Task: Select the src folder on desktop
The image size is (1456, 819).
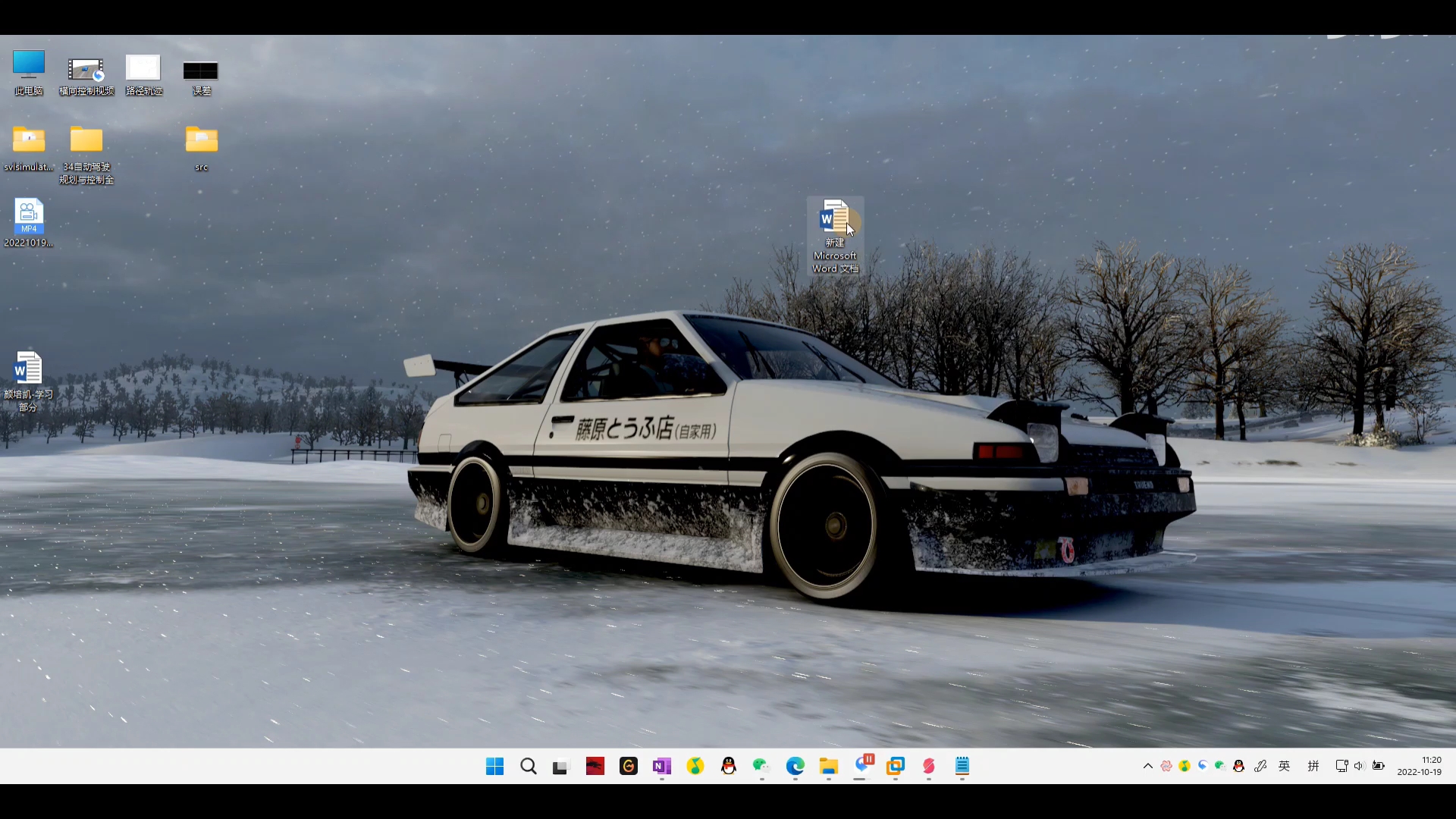Action: pyautogui.click(x=201, y=149)
